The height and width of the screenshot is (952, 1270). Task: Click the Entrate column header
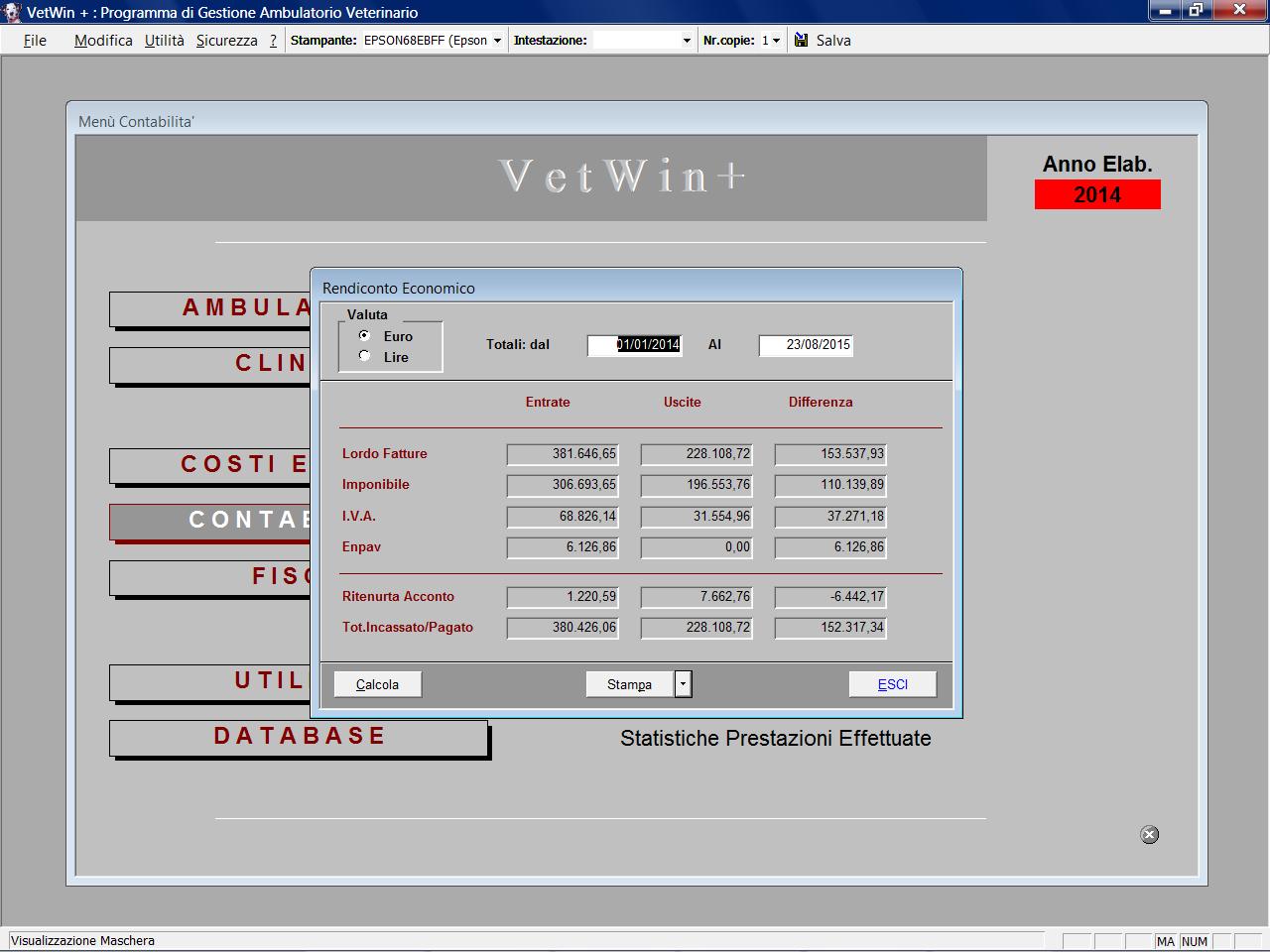(x=548, y=402)
